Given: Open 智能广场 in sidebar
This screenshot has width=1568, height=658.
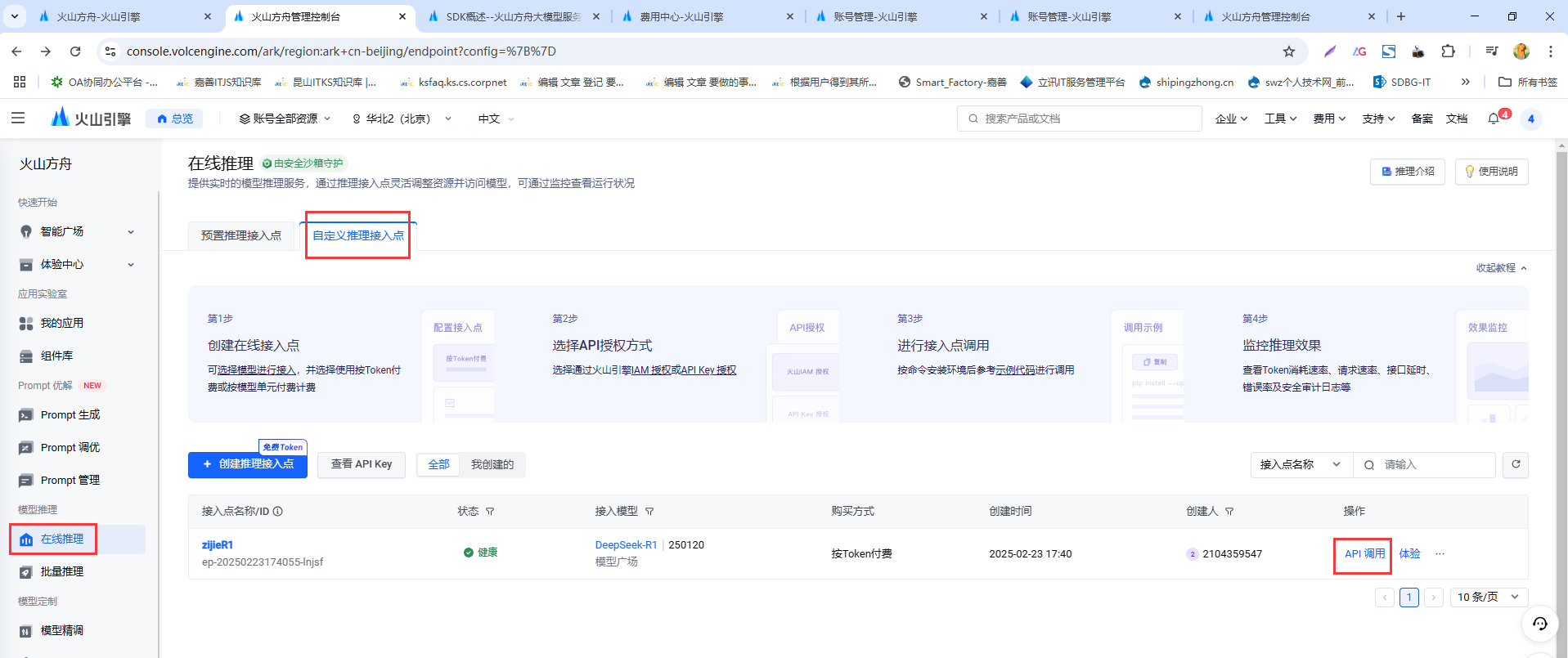Looking at the screenshot, I should [x=62, y=231].
